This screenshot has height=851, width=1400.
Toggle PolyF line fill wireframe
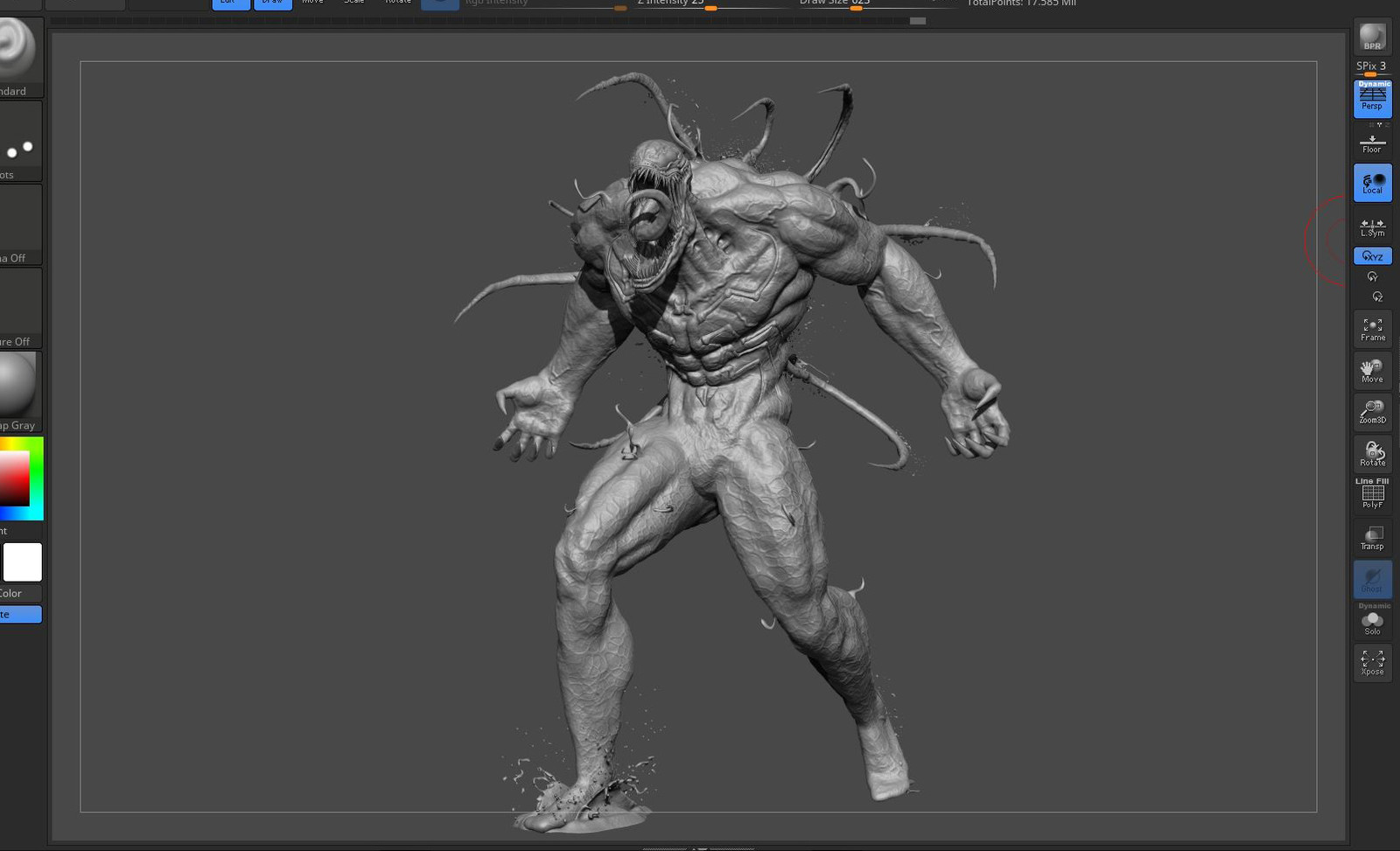(1372, 494)
